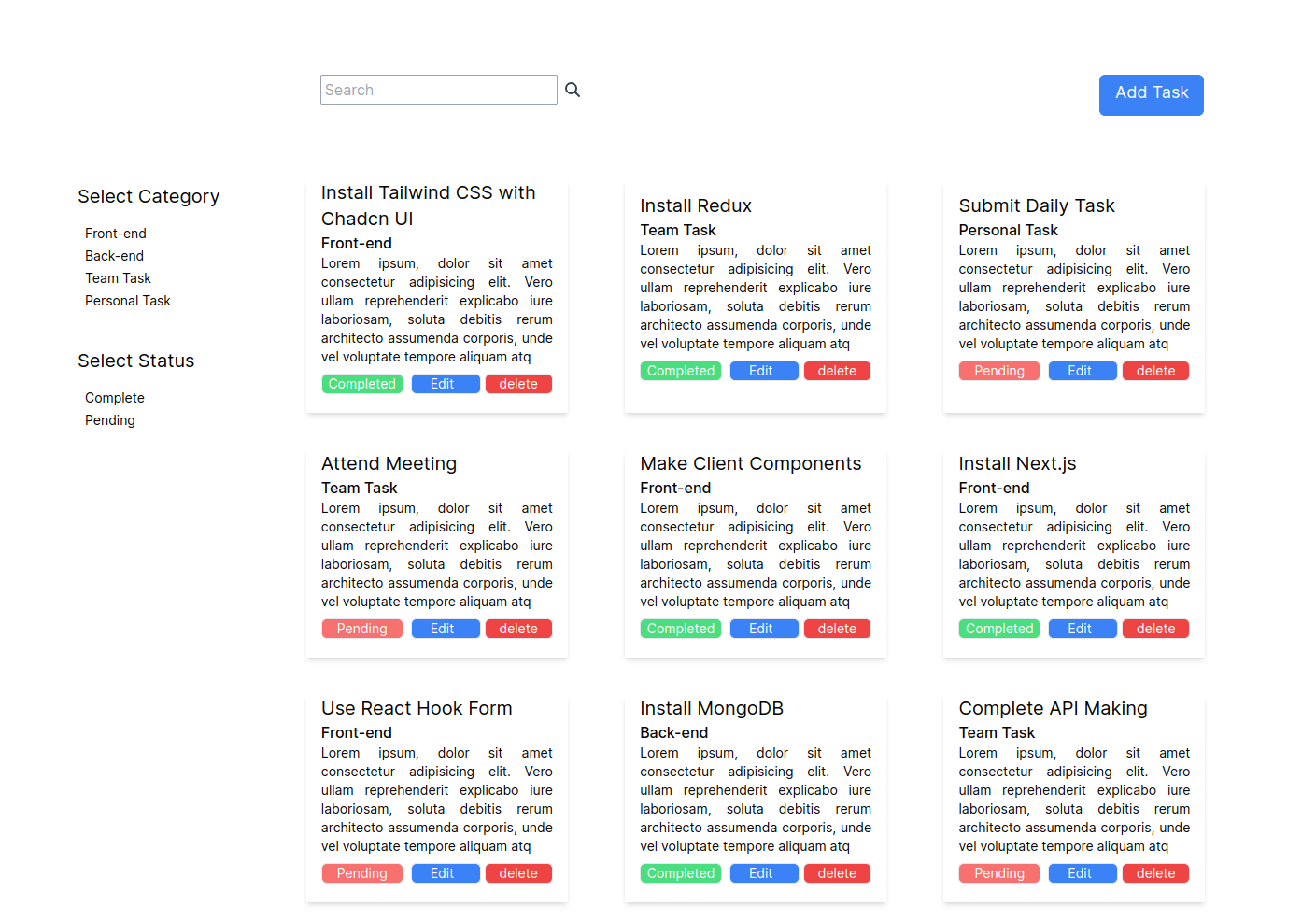
Task: Filter by Back-end category
Action: (x=114, y=256)
